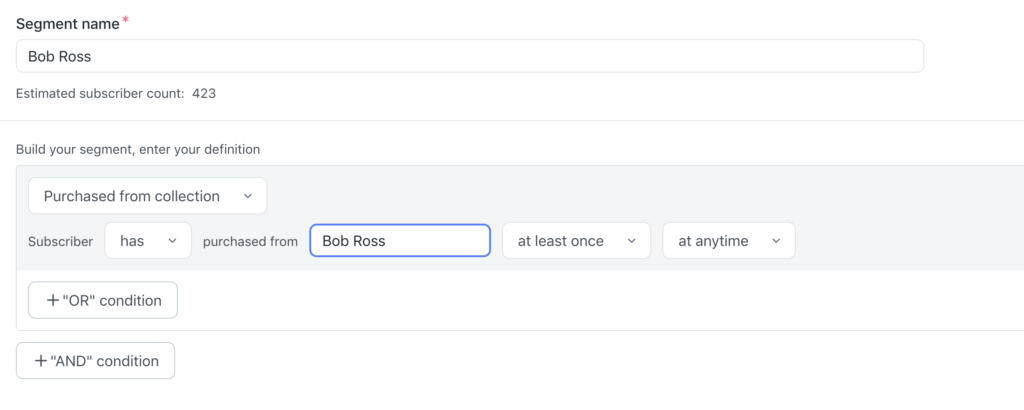Click the plus icon on "AND" condition

40,361
